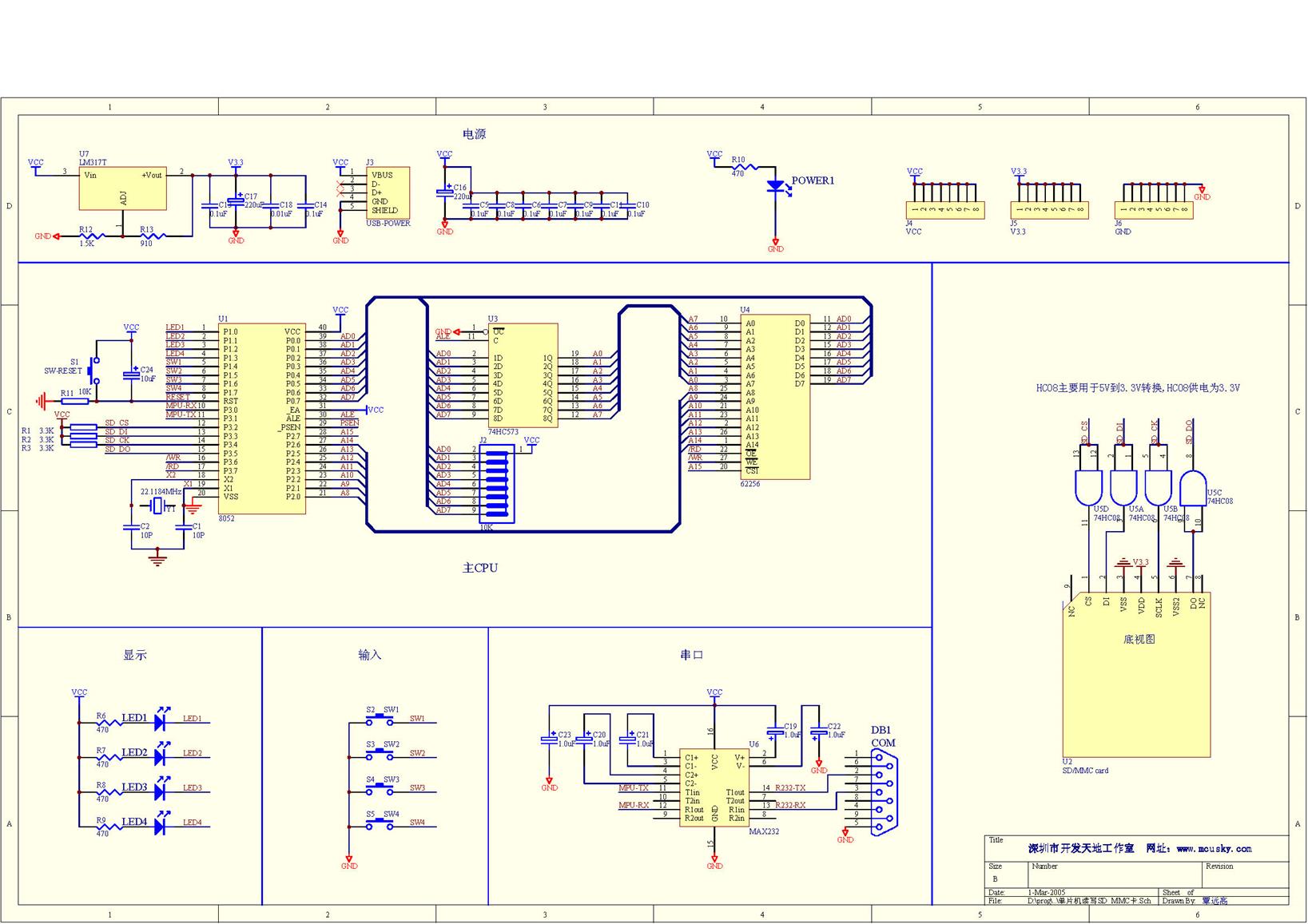Viewport: 1308px width, 924px height.
Task: Click the U5B 74HC08 AND gate
Action: [x=1159, y=488]
